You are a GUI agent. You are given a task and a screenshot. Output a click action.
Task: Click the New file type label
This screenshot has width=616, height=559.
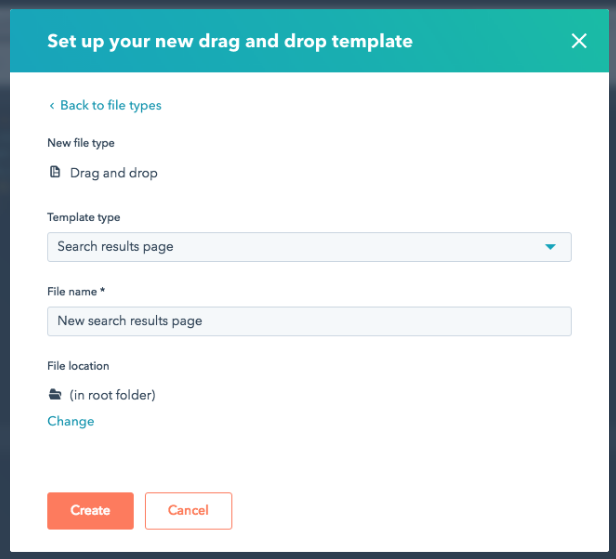(81, 143)
